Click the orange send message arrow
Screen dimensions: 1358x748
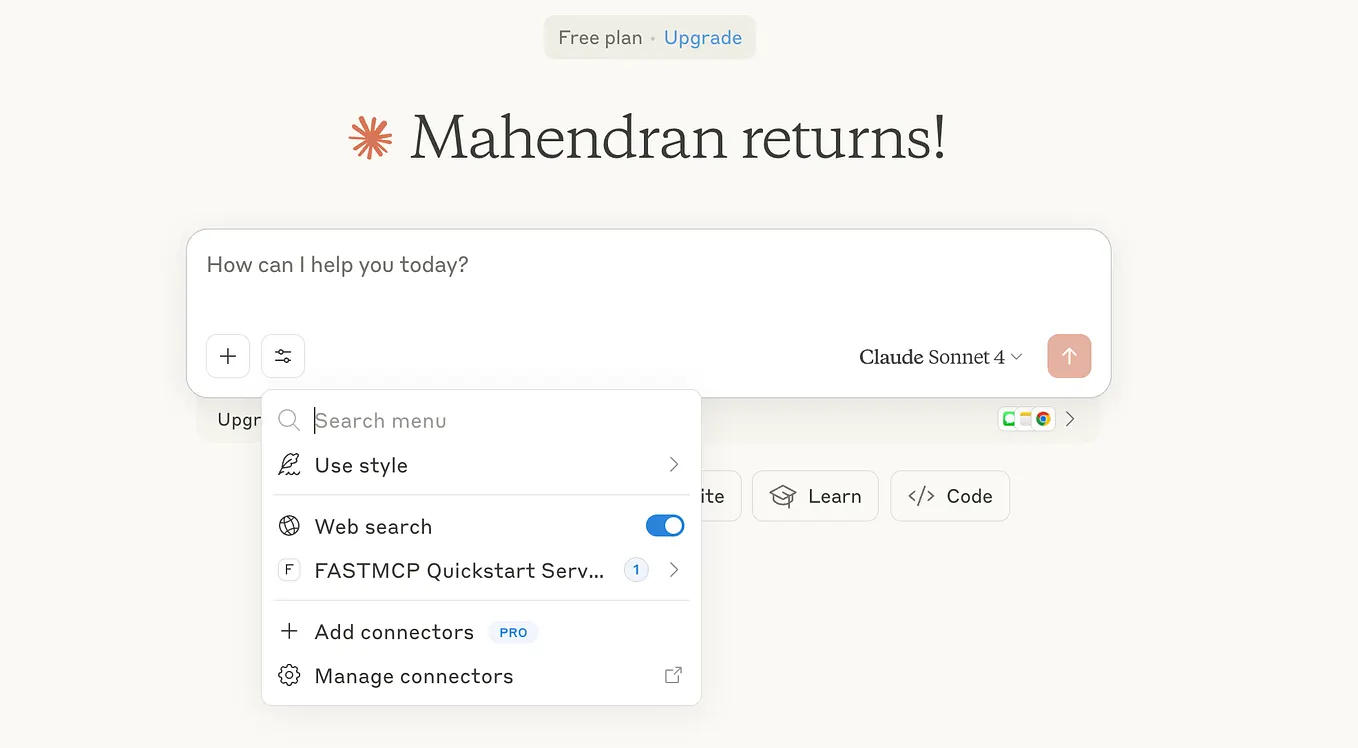click(x=1069, y=356)
